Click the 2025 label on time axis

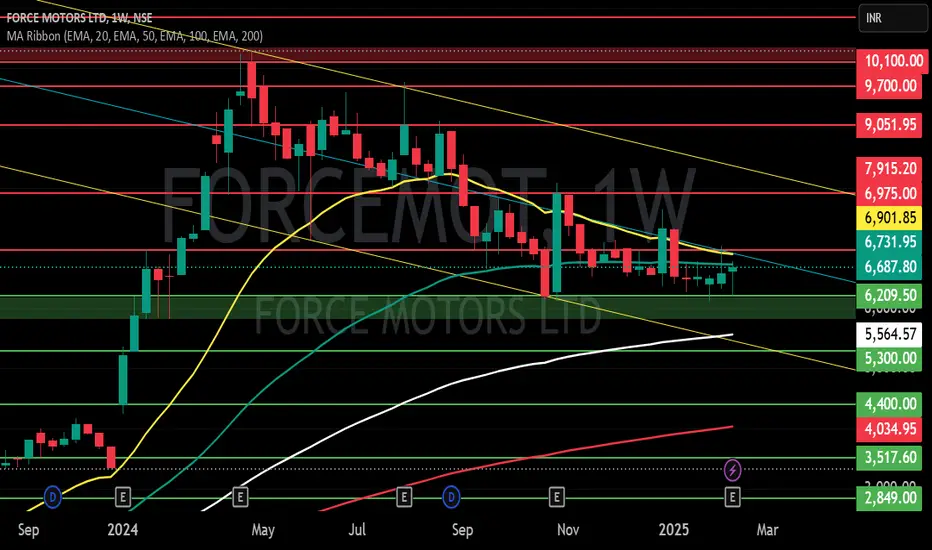pos(673,529)
